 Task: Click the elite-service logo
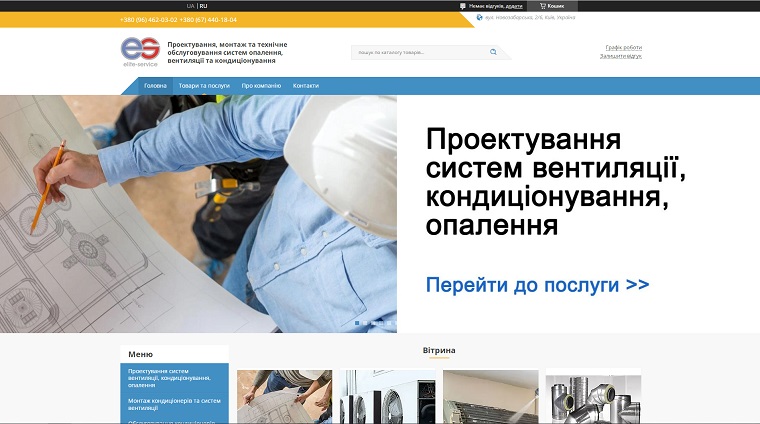tap(140, 51)
